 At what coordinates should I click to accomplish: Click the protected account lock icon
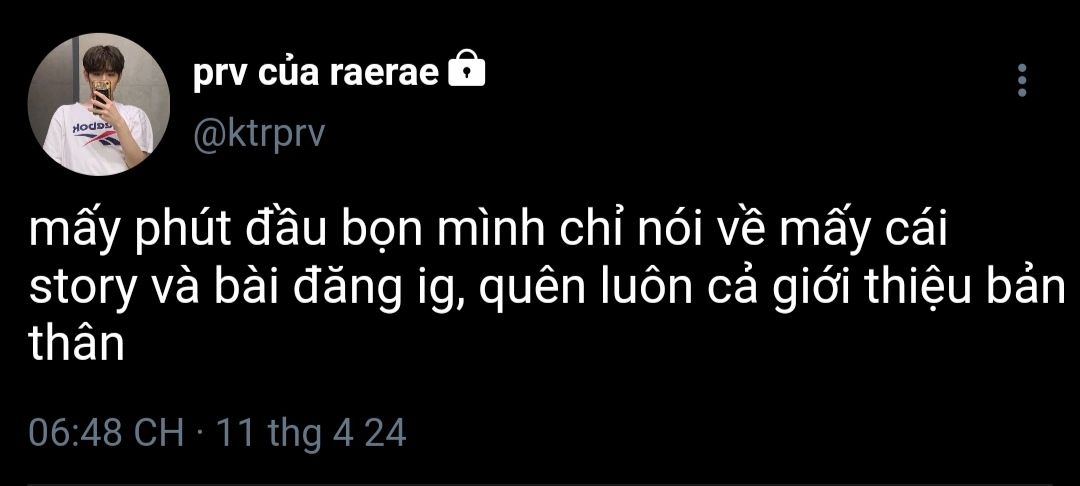coord(467,73)
